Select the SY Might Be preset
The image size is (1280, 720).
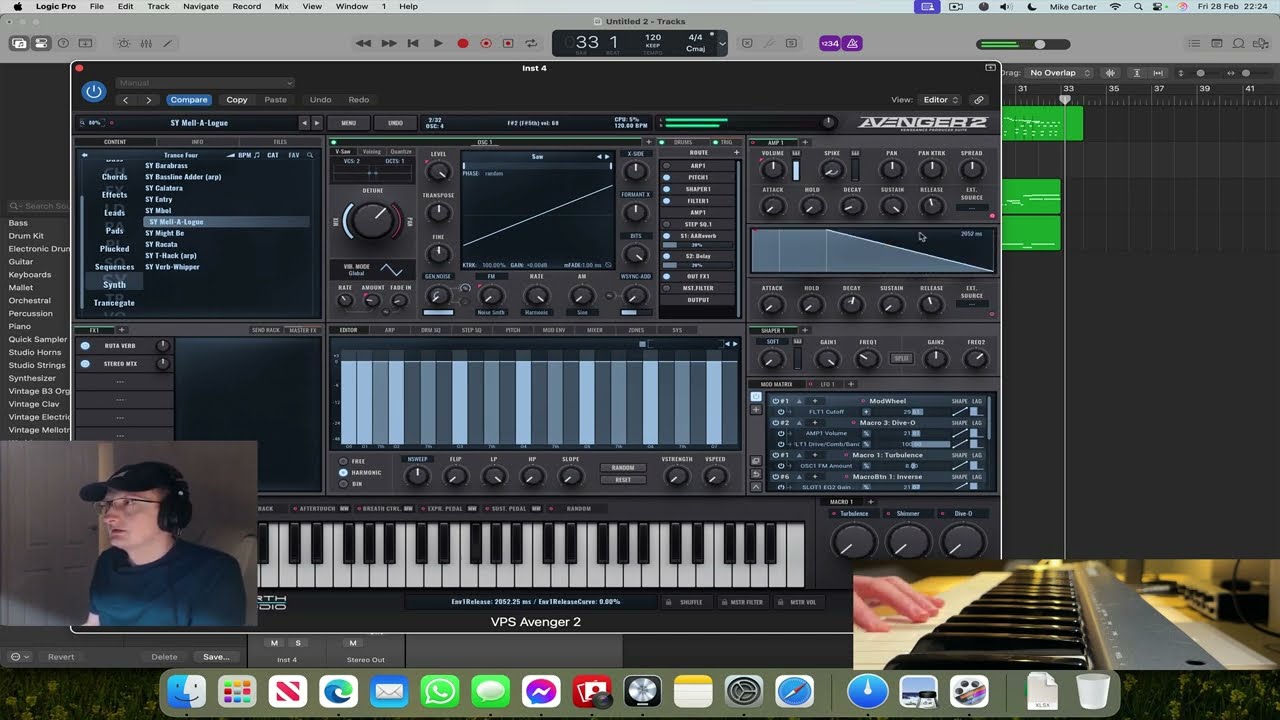point(165,233)
